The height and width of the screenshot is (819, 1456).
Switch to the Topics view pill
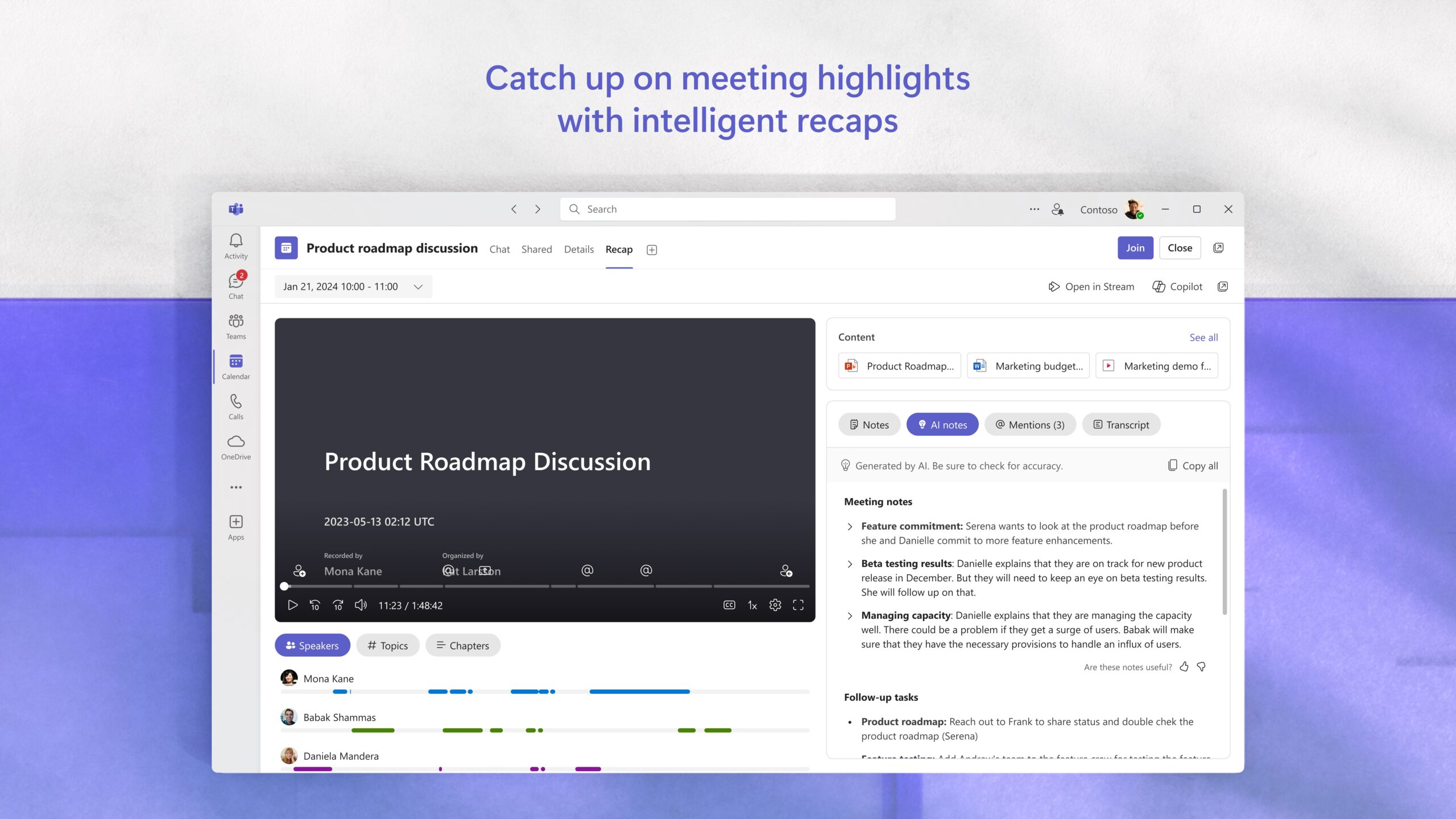pyautogui.click(x=388, y=646)
